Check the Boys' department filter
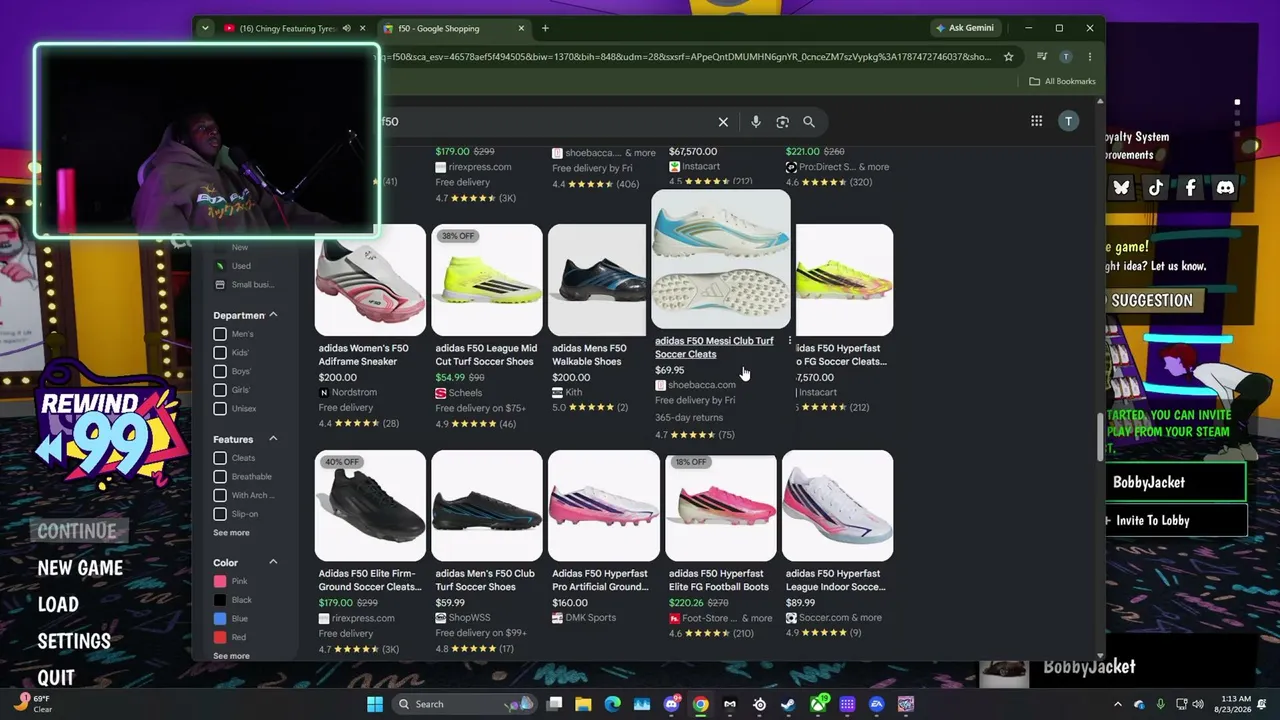 tap(220, 371)
